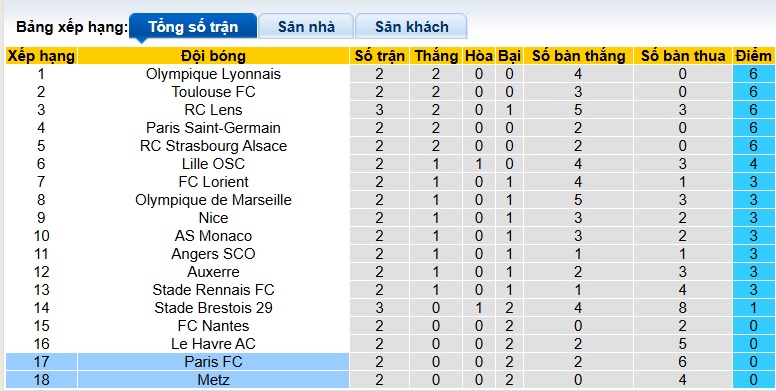The height and width of the screenshot is (391, 776).
Task: Select Paris Saint-Germain in the standings
Action: coord(213,128)
